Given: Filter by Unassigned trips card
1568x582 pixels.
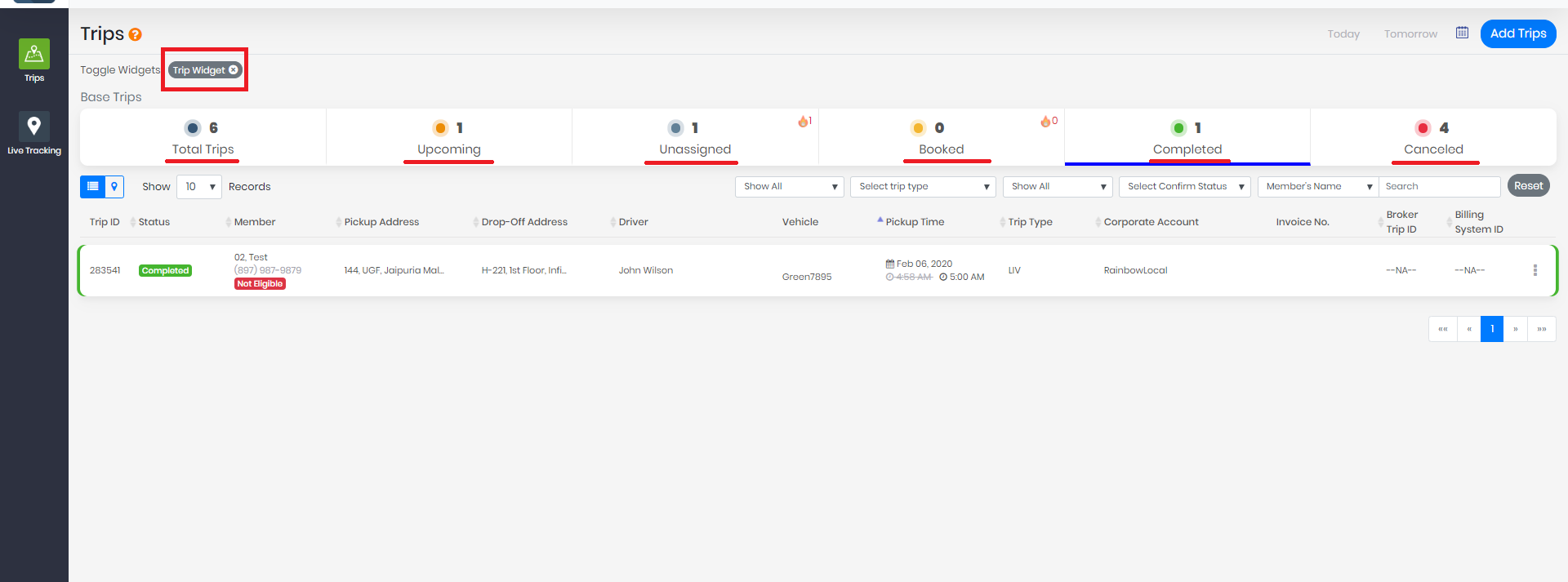Looking at the screenshot, I should tap(695, 138).
